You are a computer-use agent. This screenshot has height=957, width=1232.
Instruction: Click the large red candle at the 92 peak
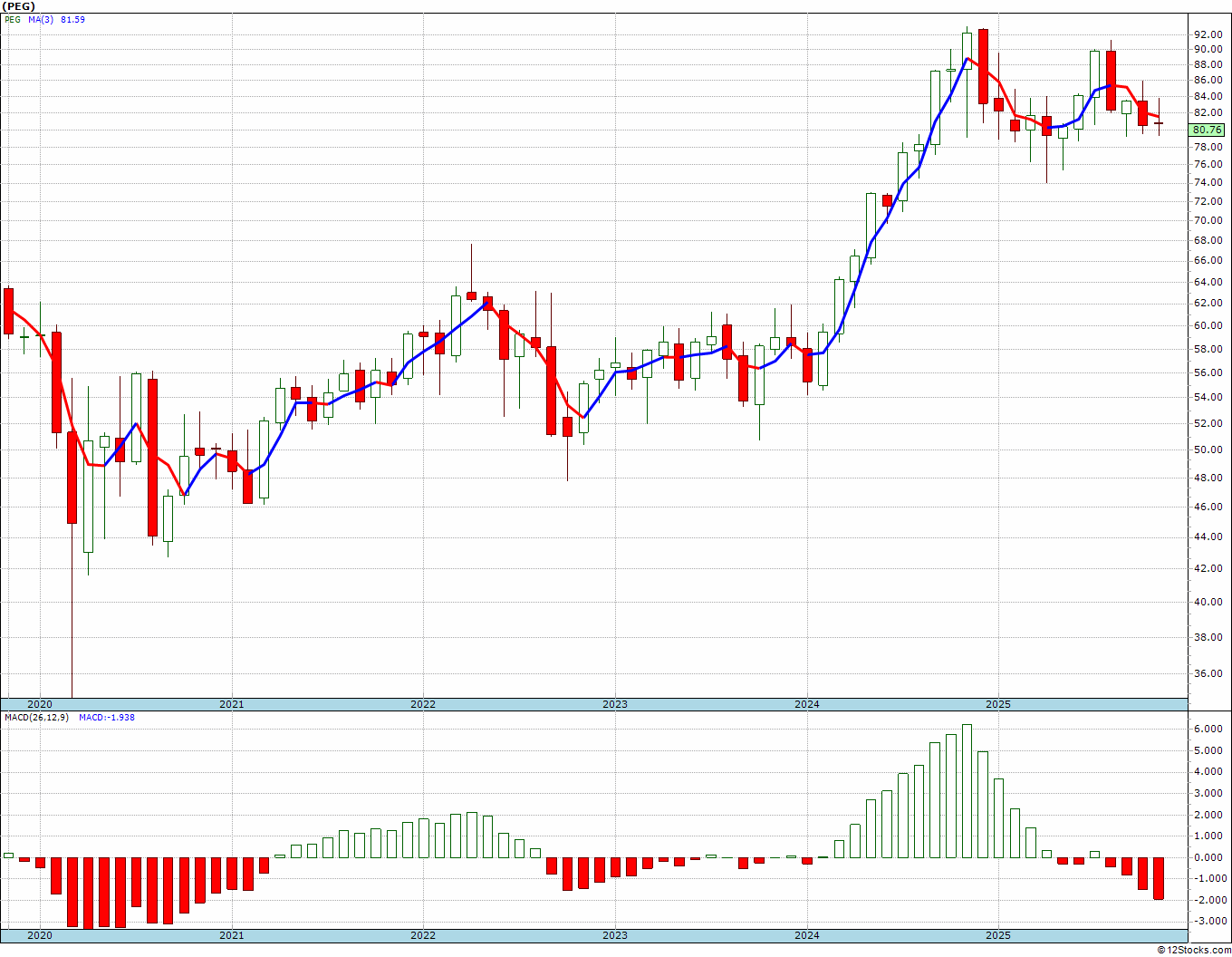pos(983,66)
